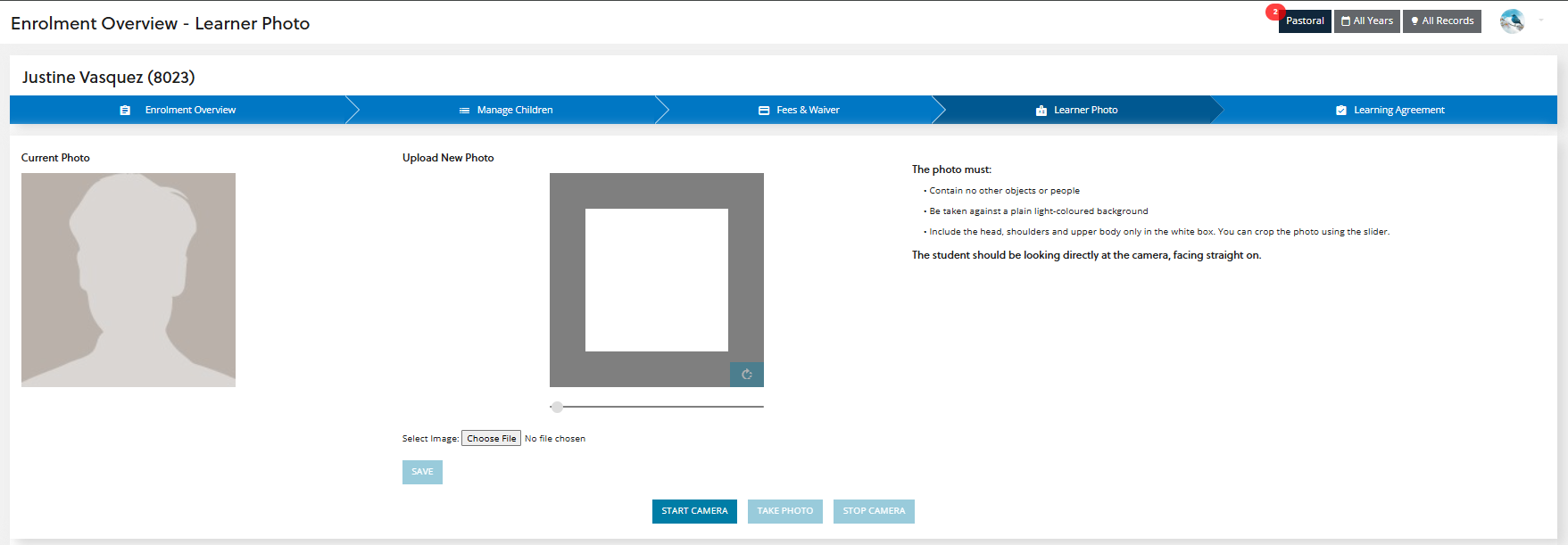Click the photo crop slider handle
This screenshot has width=1568, height=545.
tap(557, 407)
